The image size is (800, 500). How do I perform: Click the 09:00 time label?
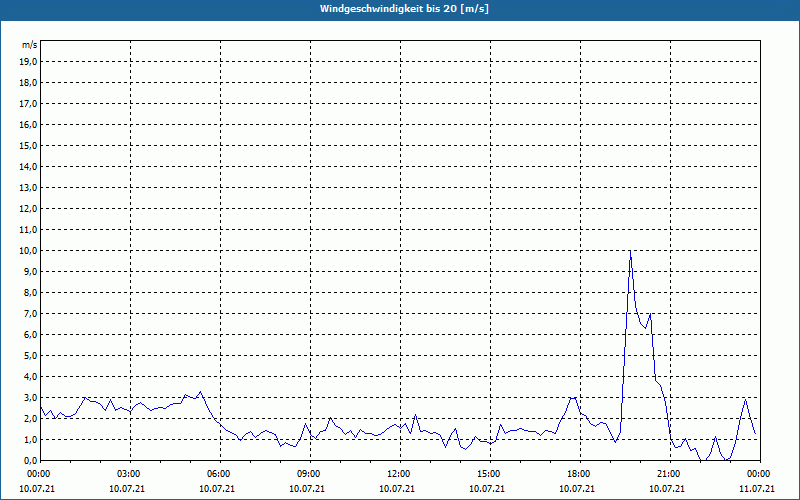[310, 474]
